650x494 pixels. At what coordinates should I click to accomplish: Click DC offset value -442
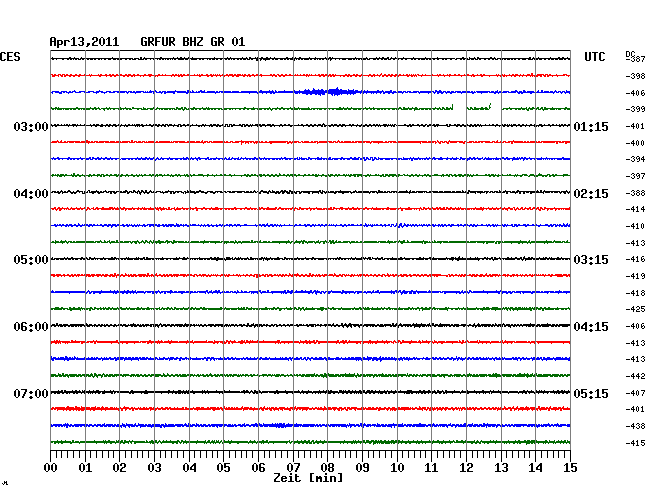pyautogui.click(x=635, y=376)
